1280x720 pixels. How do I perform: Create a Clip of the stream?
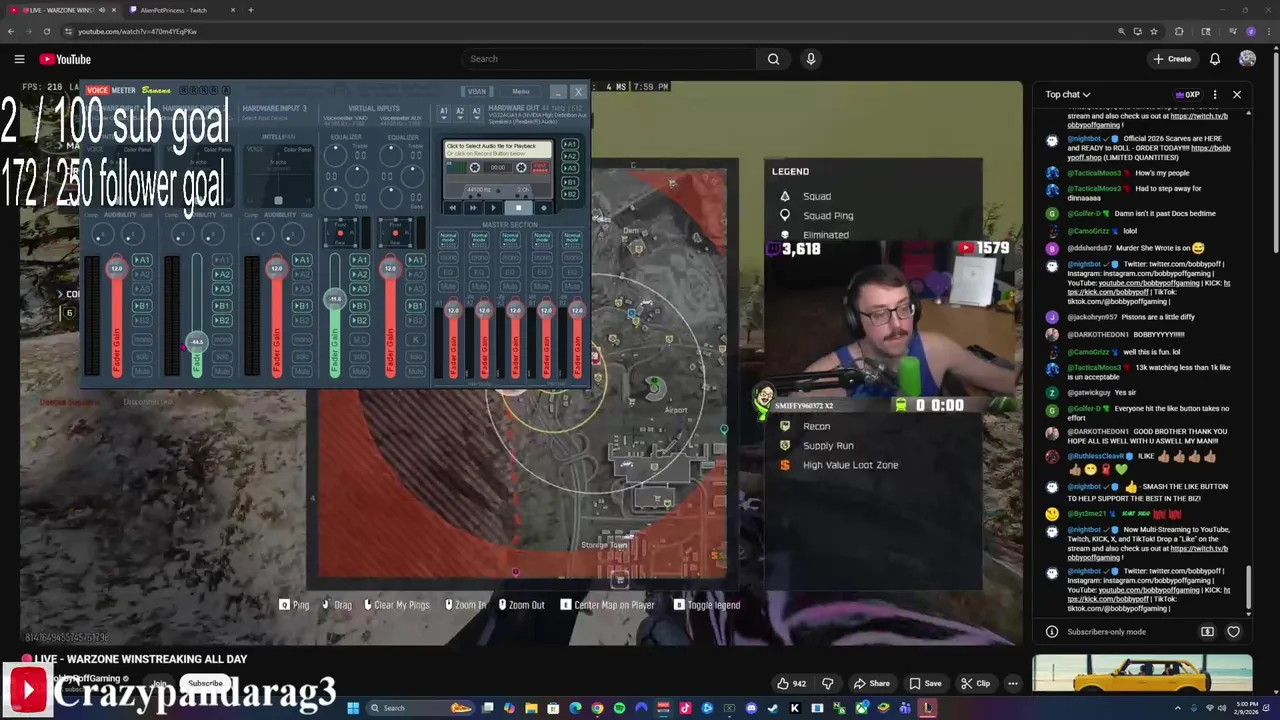pyautogui.click(x=975, y=684)
